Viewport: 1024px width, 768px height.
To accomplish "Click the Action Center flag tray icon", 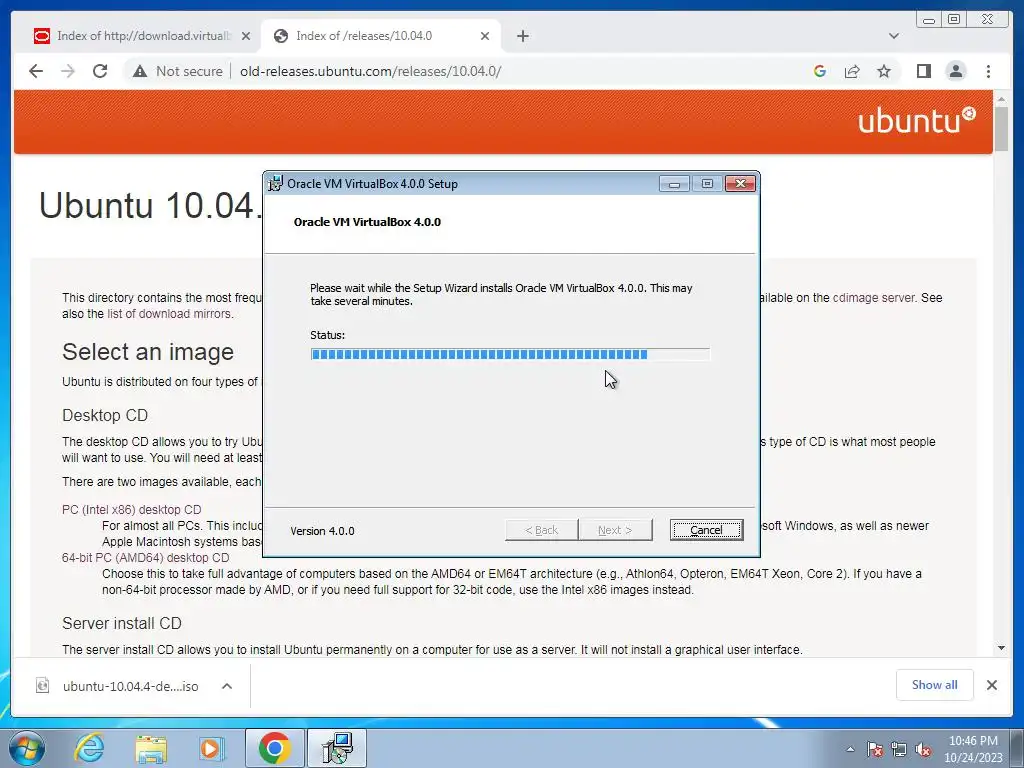I will [875, 749].
